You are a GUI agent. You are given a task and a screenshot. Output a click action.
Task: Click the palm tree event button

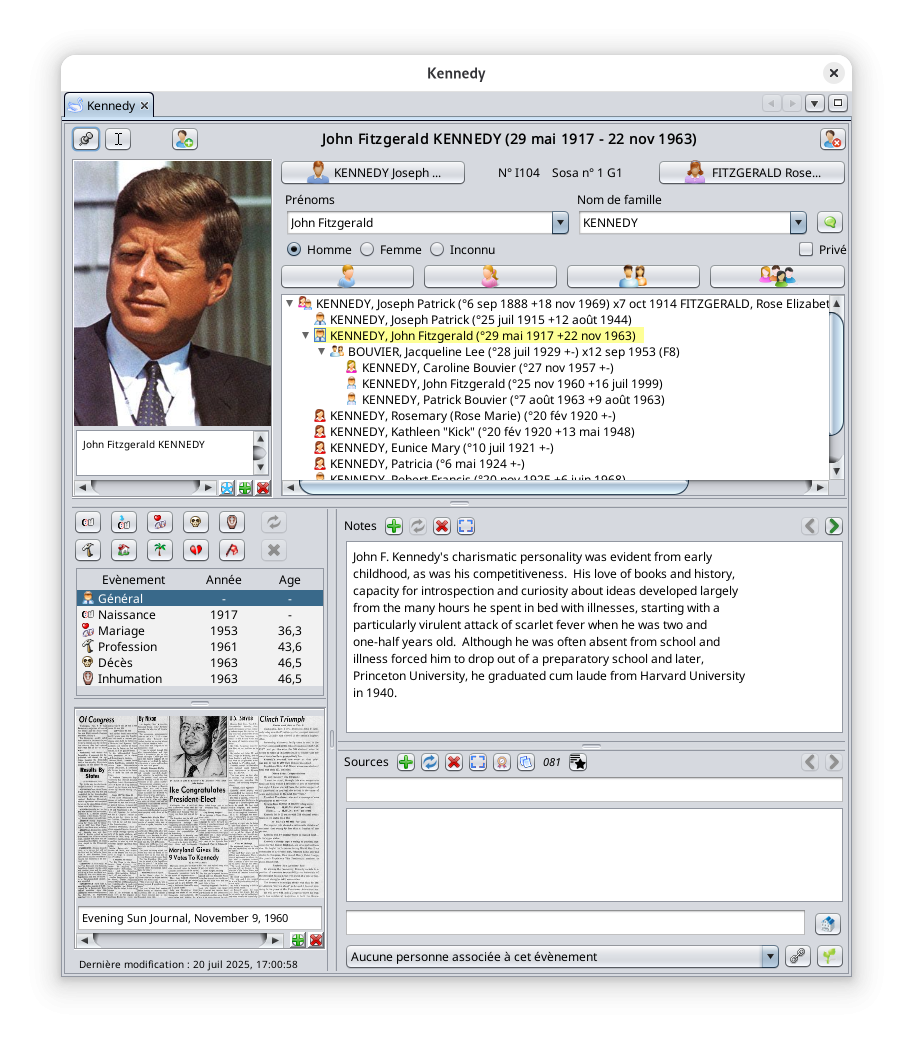(160, 551)
